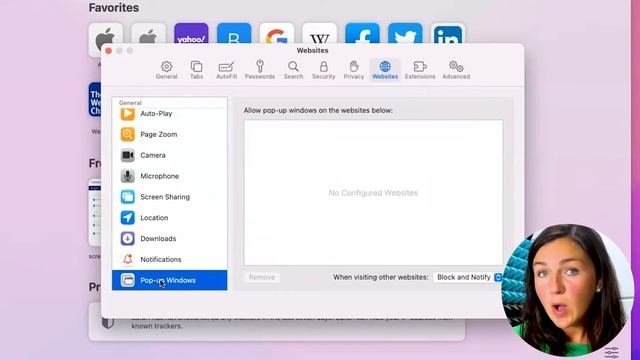Open the Privacy hand tab
Viewport: 640px width, 360px height.
tap(353, 70)
